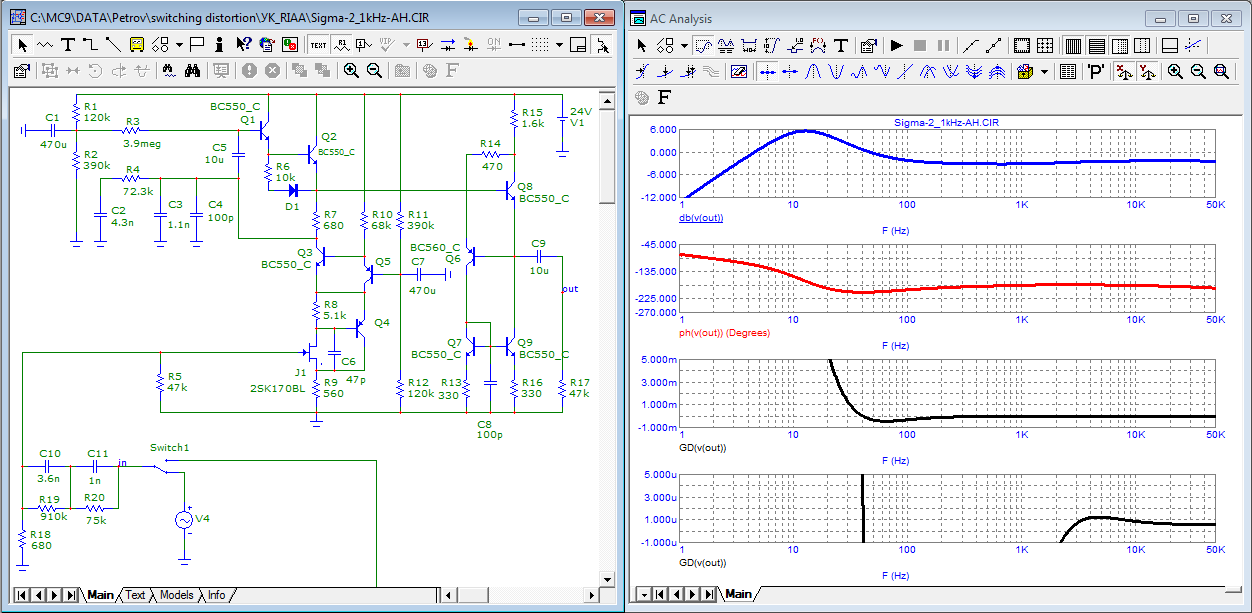The width and height of the screenshot is (1252, 613).
Task: Select the Text mode tool in schematic toolbar
Action: tap(68, 44)
